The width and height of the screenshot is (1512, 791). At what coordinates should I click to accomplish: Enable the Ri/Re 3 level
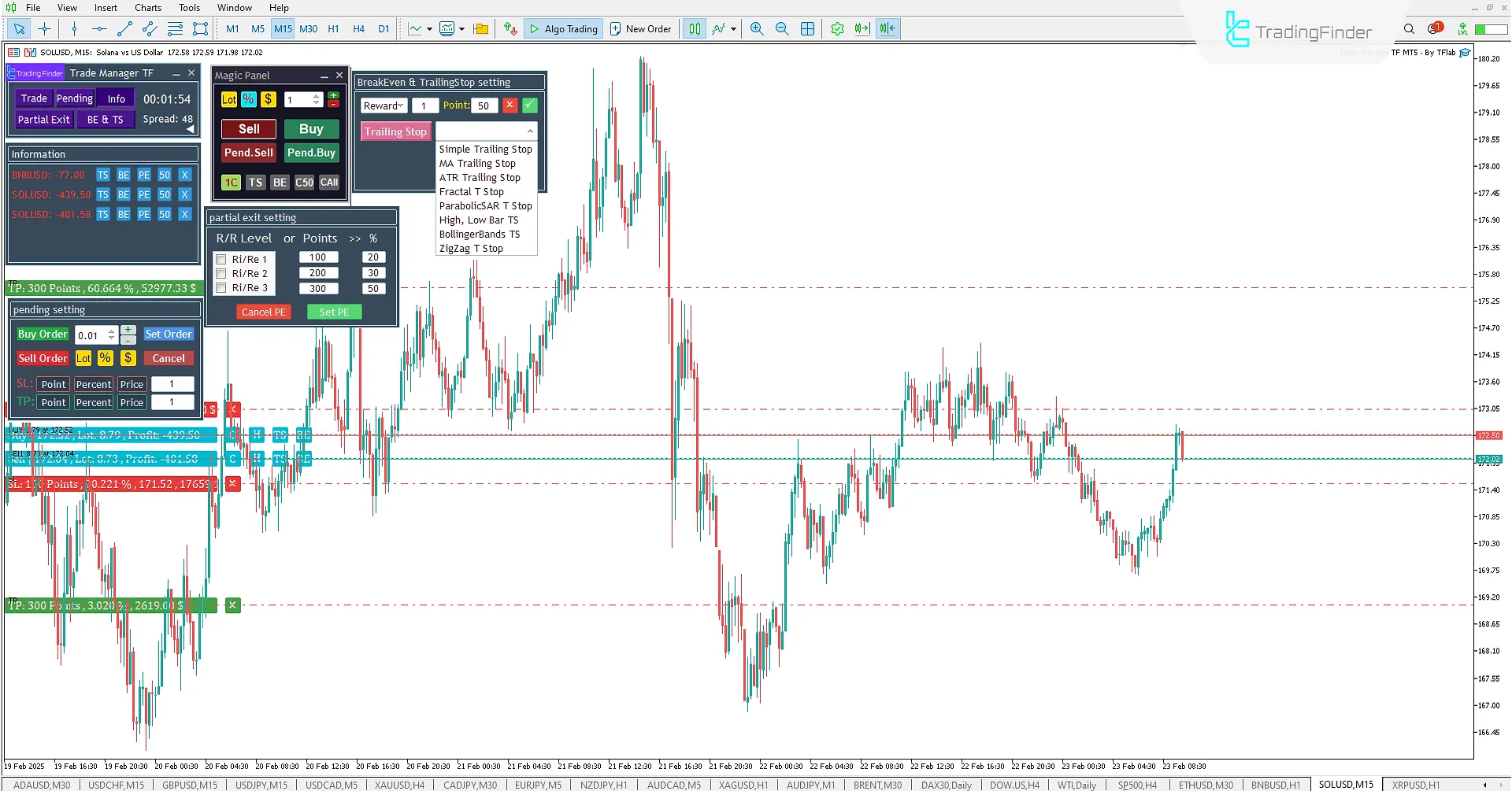coord(221,288)
